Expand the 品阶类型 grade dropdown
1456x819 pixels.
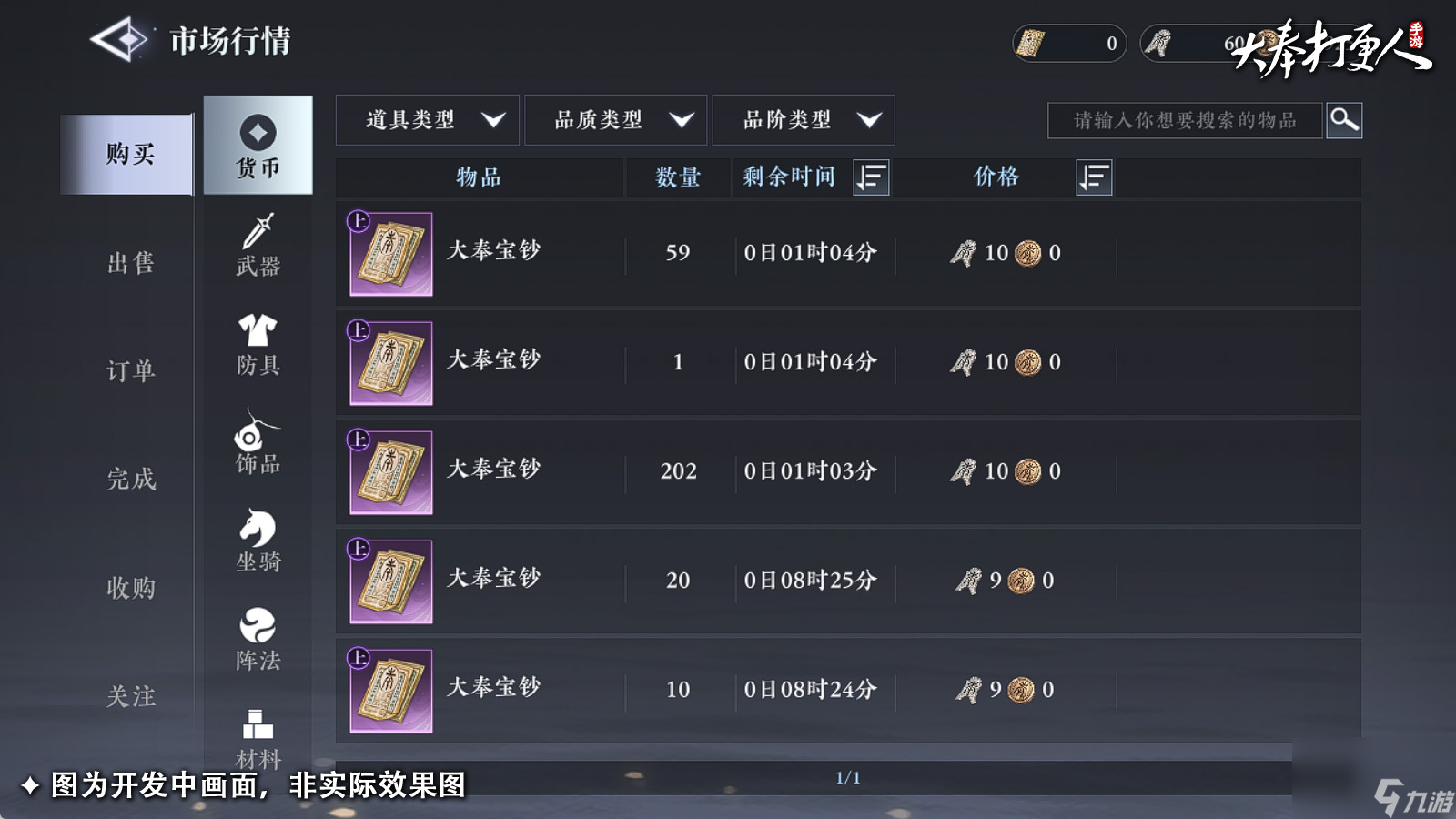tap(804, 120)
